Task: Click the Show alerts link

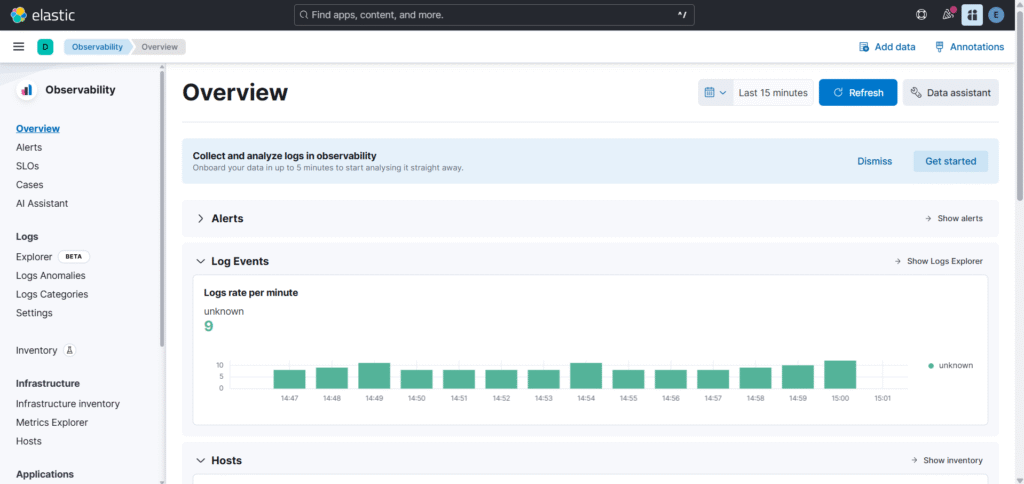Action: pyautogui.click(x=953, y=218)
